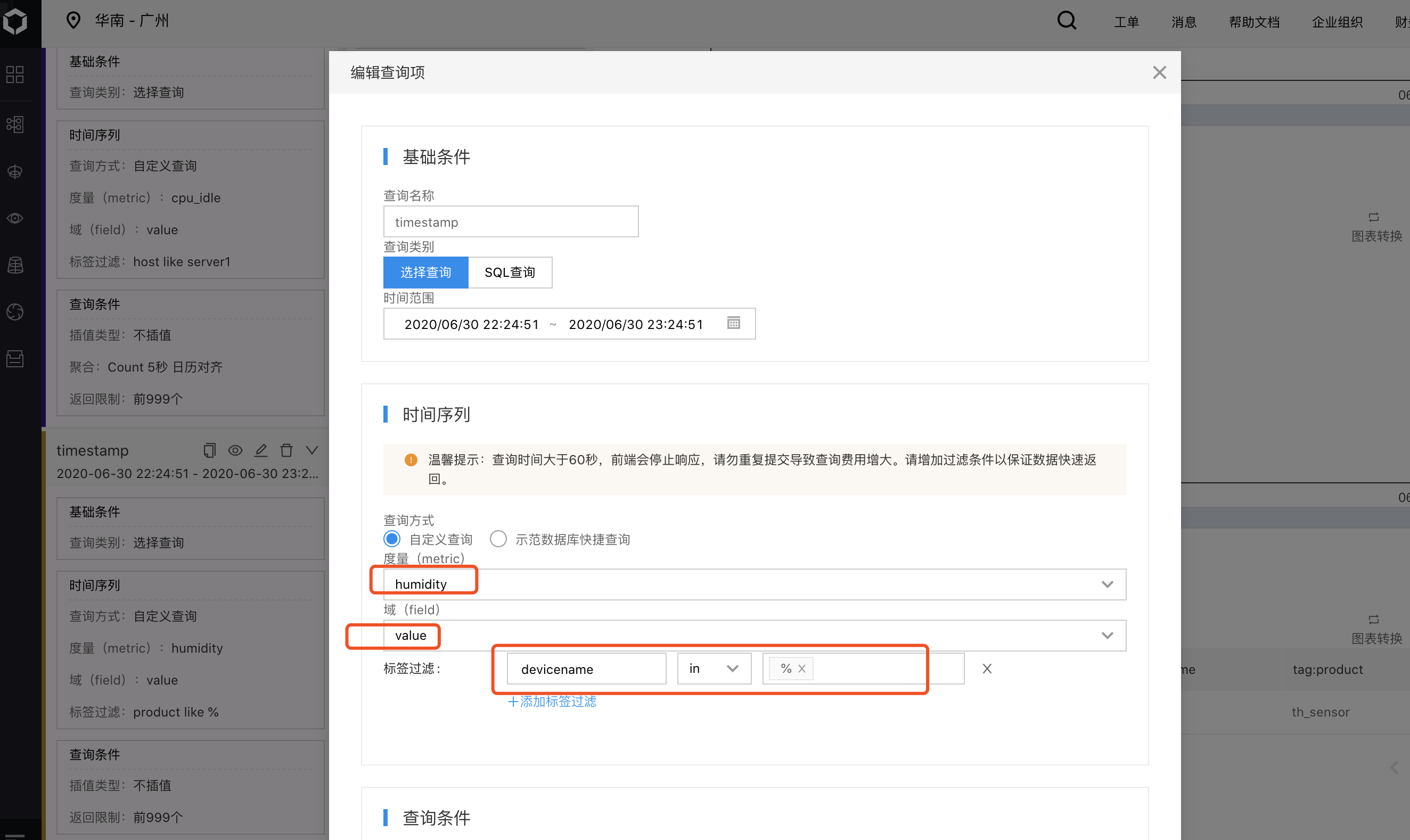Click the search magnifier in top bar

point(1067,21)
